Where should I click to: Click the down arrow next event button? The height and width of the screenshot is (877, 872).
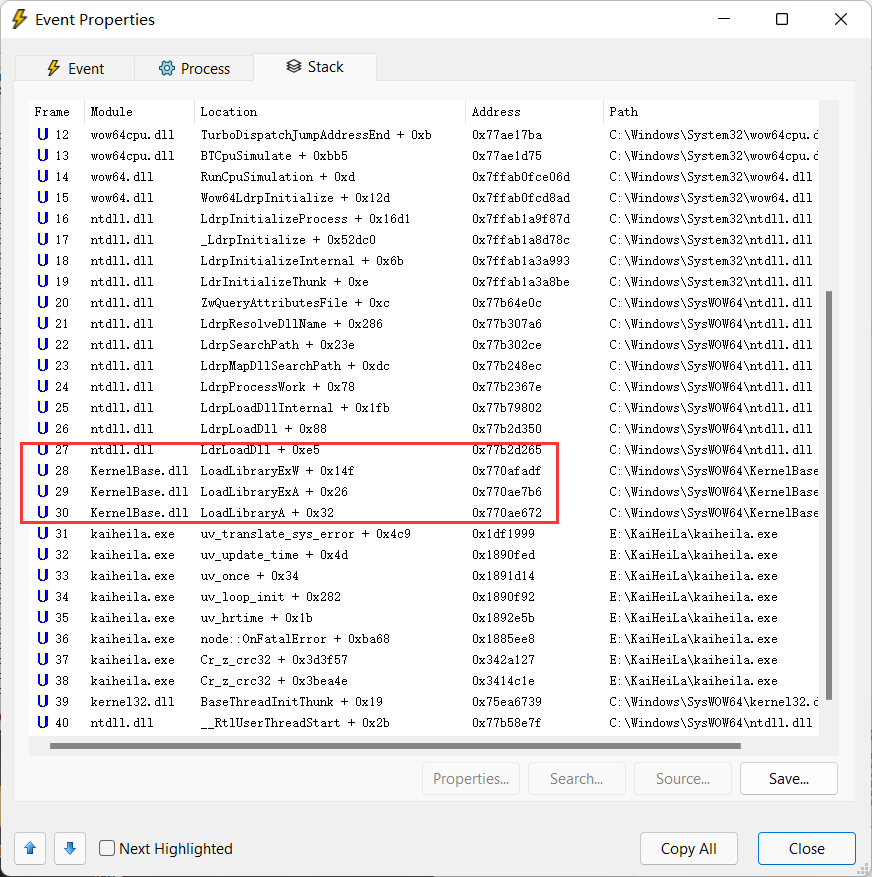pyautogui.click(x=70, y=848)
